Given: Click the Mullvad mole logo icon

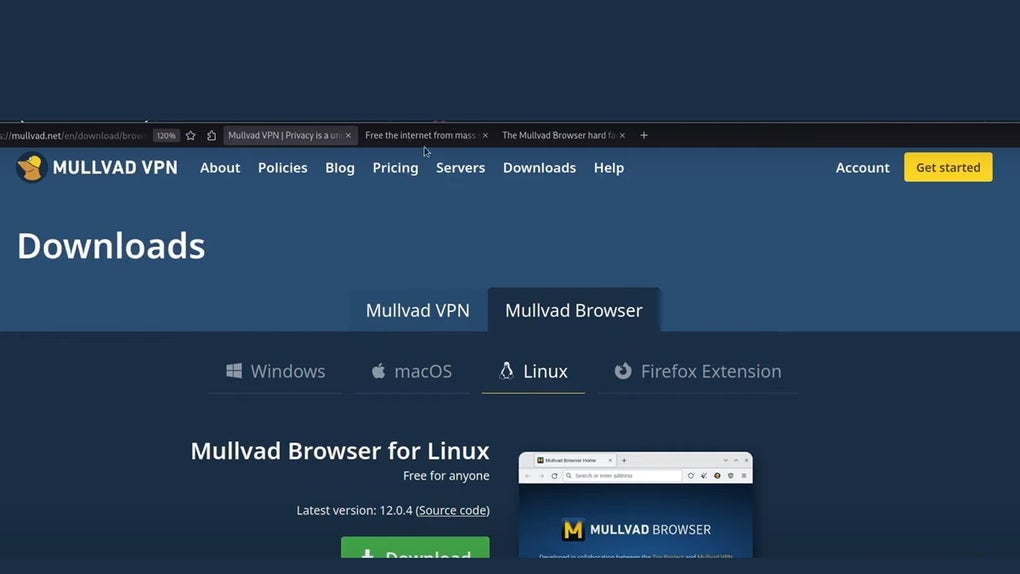Looking at the screenshot, I should tap(31, 167).
